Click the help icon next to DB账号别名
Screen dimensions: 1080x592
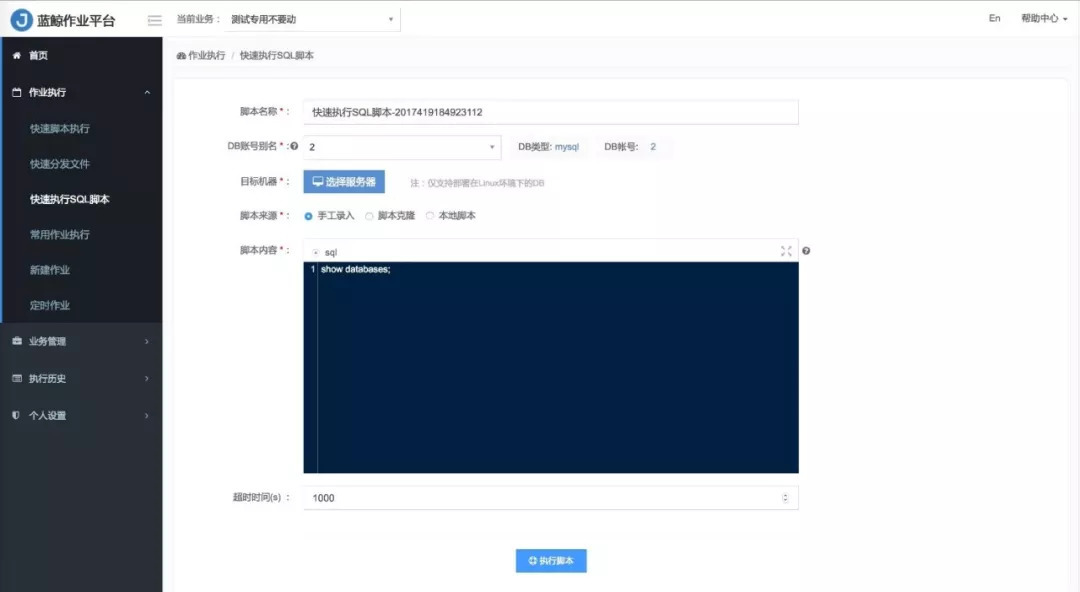click(294, 146)
